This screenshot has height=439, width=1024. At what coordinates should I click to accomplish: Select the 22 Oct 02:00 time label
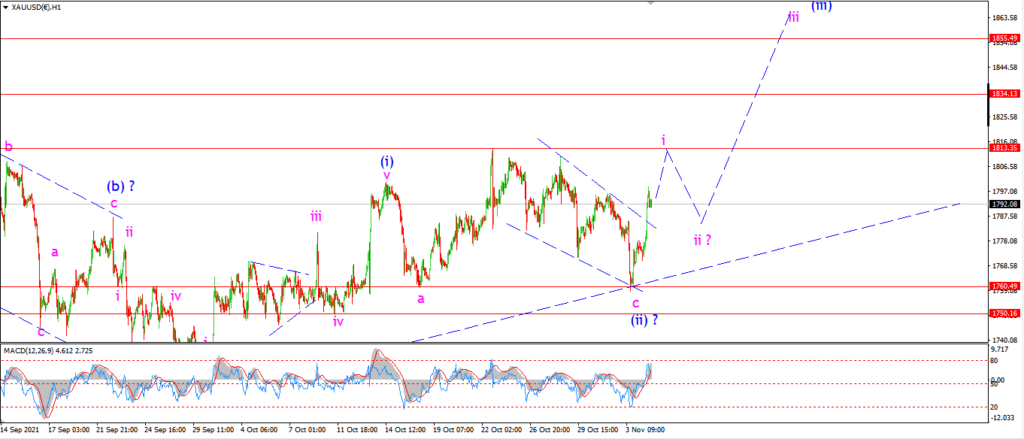pyautogui.click(x=503, y=431)
